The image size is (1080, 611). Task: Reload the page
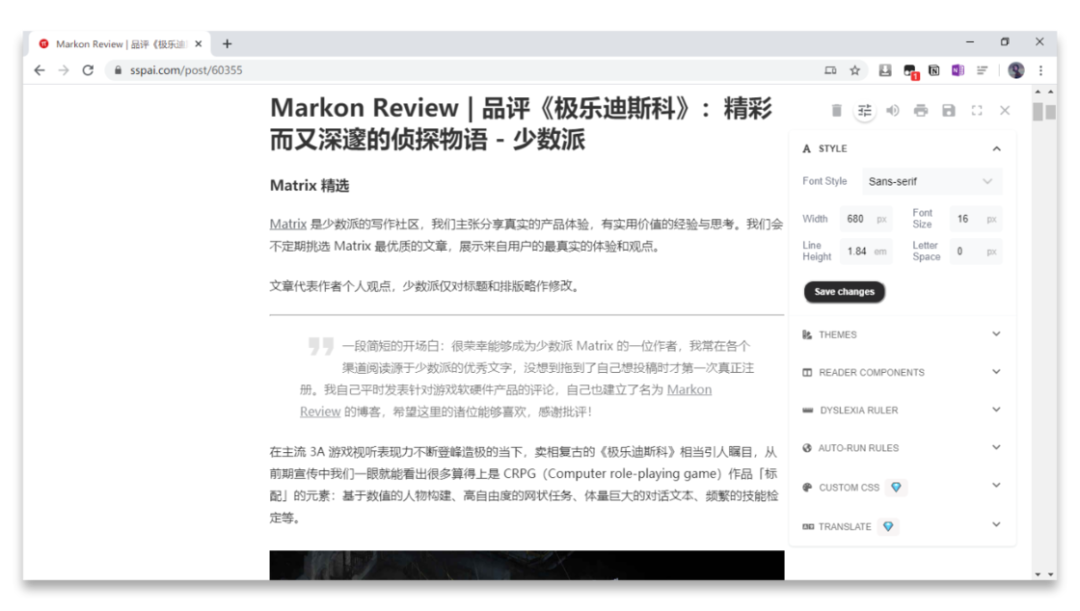pyautogui.click(x=88, y=70)
